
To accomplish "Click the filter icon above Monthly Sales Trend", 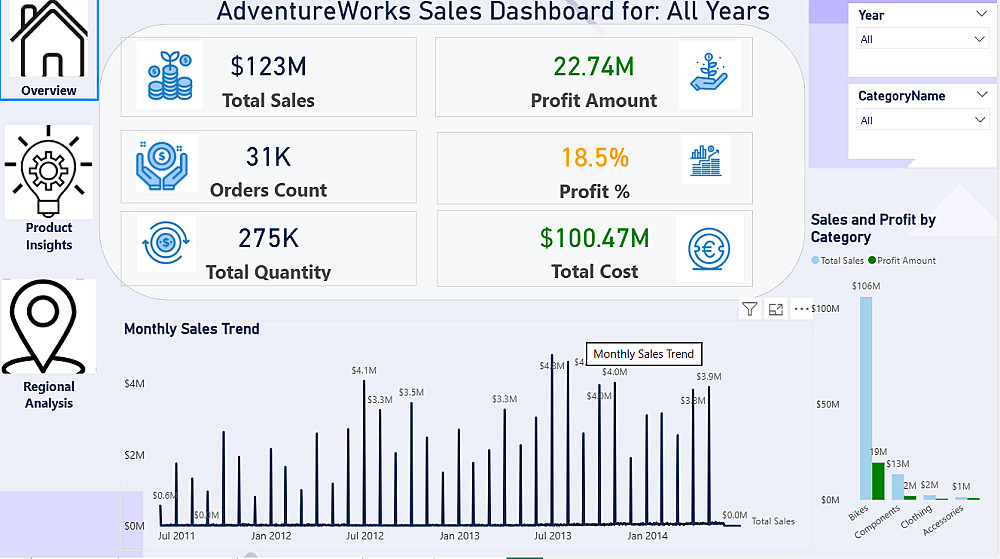I will pos(750,310).
